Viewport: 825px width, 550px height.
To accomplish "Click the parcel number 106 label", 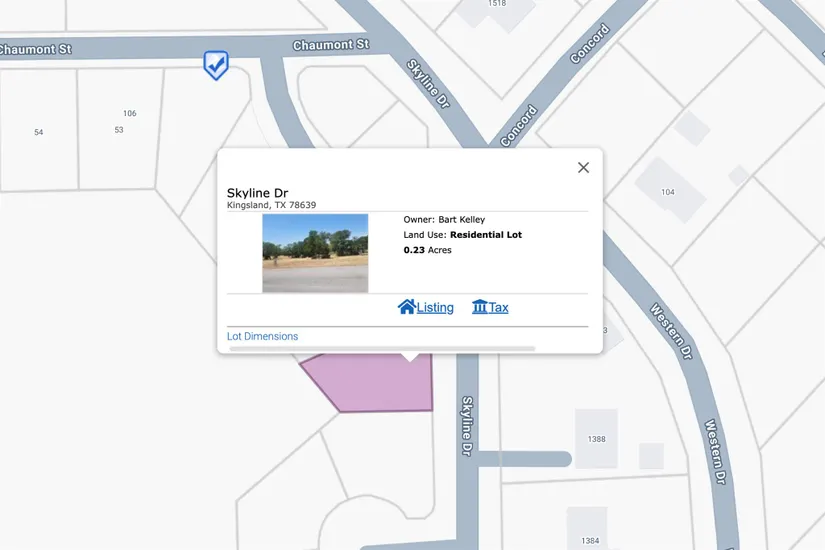I will pyautogui.click(x=130, y=113).
